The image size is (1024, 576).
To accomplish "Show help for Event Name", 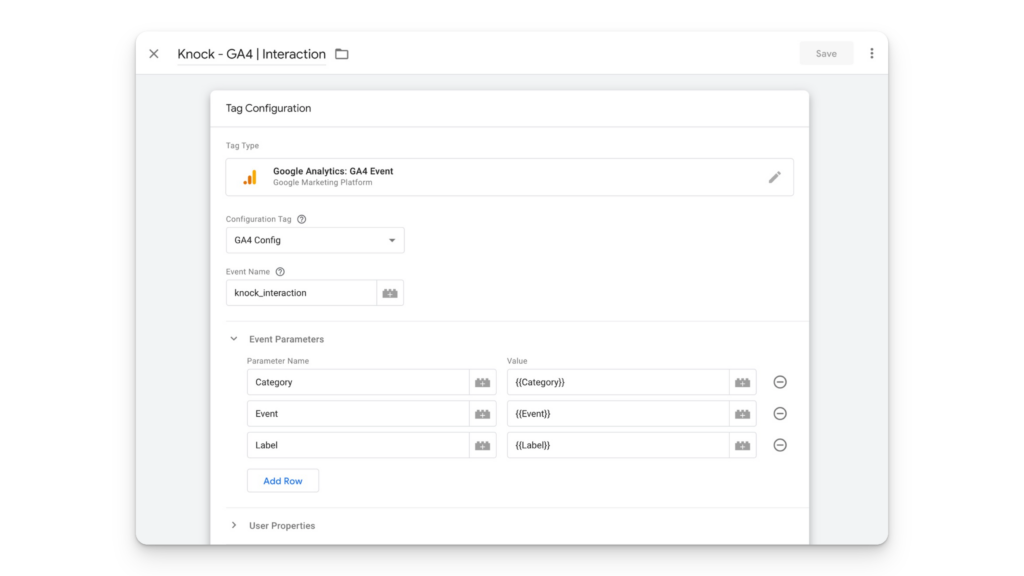I will (x=280, y=272).
